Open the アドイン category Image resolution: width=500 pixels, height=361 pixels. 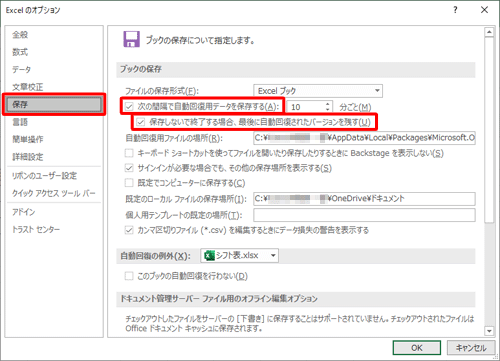click(x=23, y=212)
